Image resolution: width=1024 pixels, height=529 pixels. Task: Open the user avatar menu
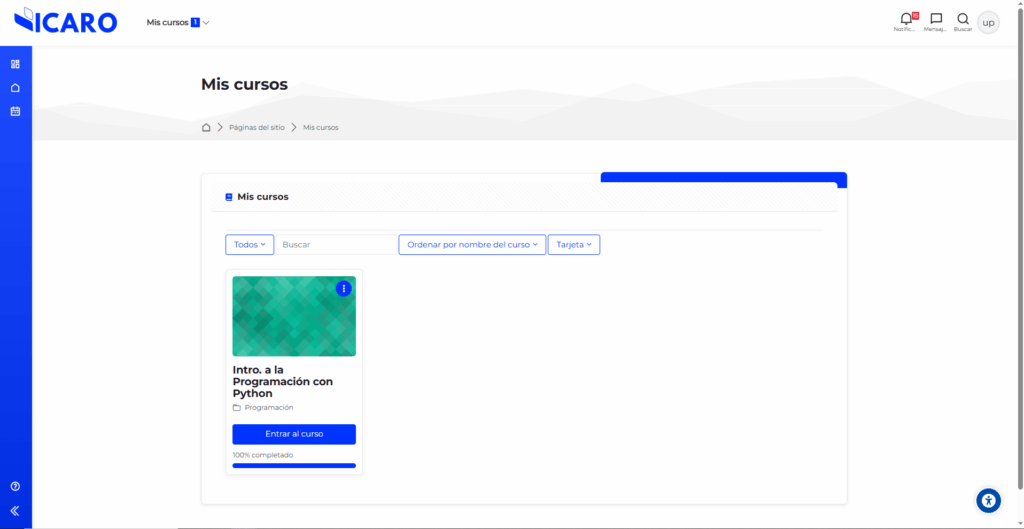point(988,22)
